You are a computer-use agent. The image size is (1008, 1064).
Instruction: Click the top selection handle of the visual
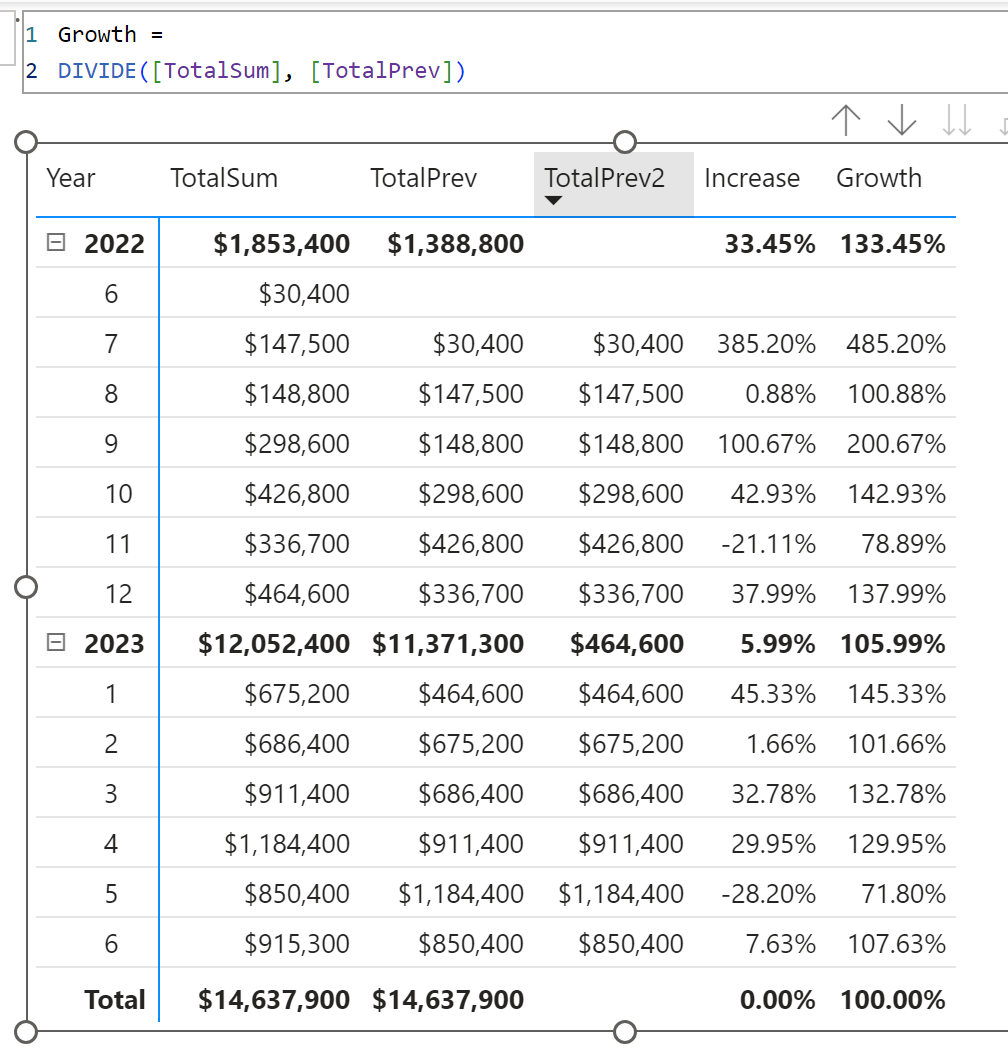click(625, 142)
